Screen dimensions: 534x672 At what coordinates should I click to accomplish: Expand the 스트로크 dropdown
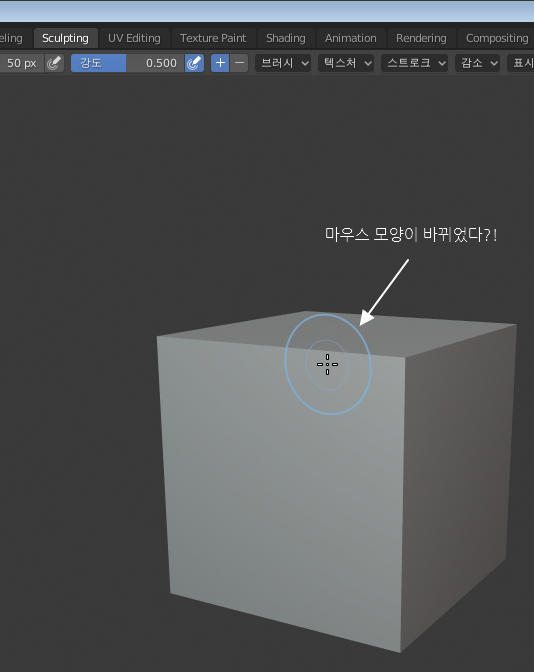(414, 63)
